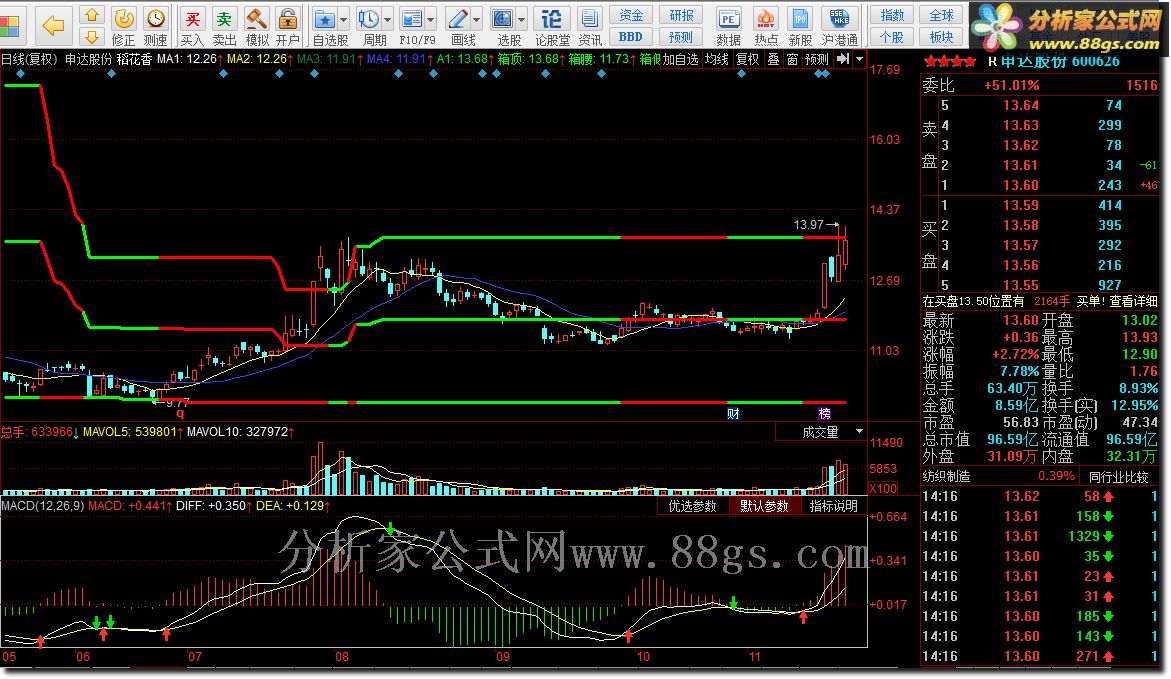Open the 测速 speed test icon
The width and height of the screenshot is (1171, 679).
(155, 26)
